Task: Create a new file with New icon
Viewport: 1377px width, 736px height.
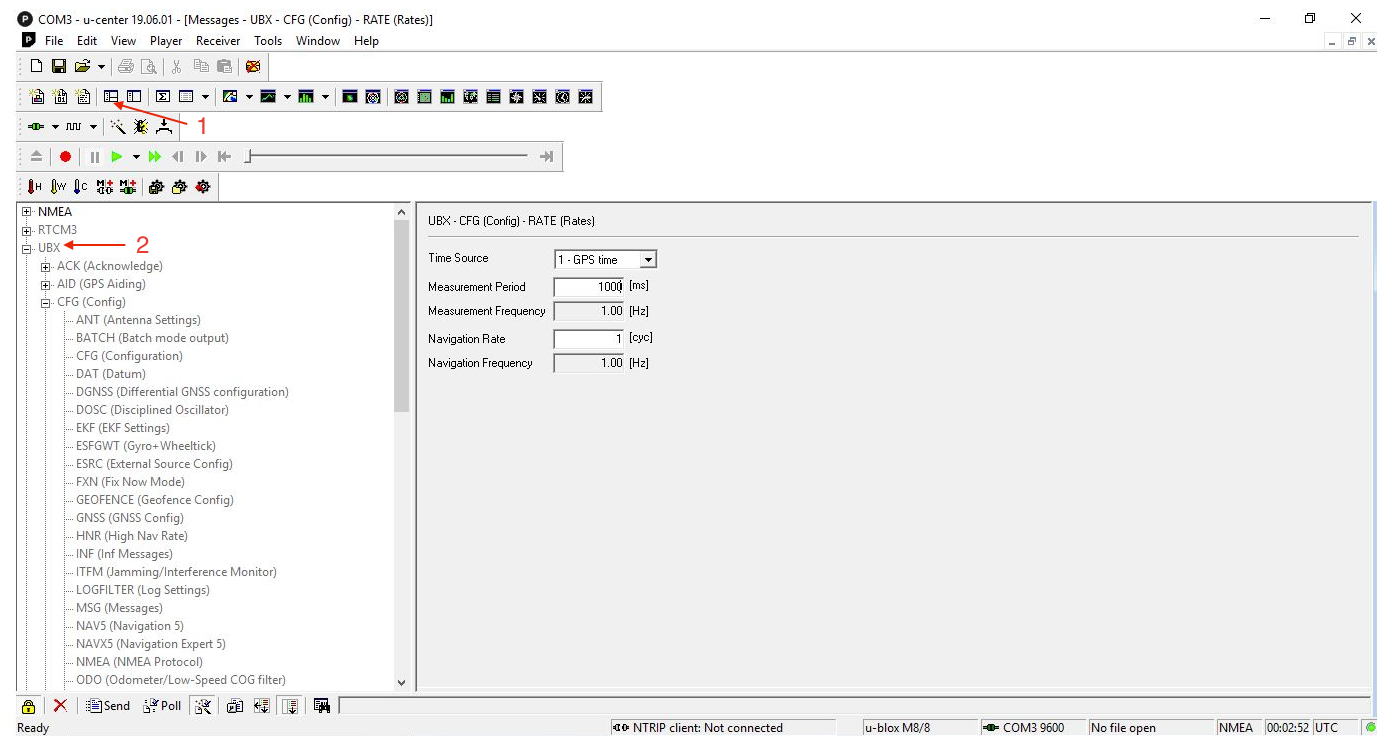Action: pyautogui.click(x=37, y=66)
